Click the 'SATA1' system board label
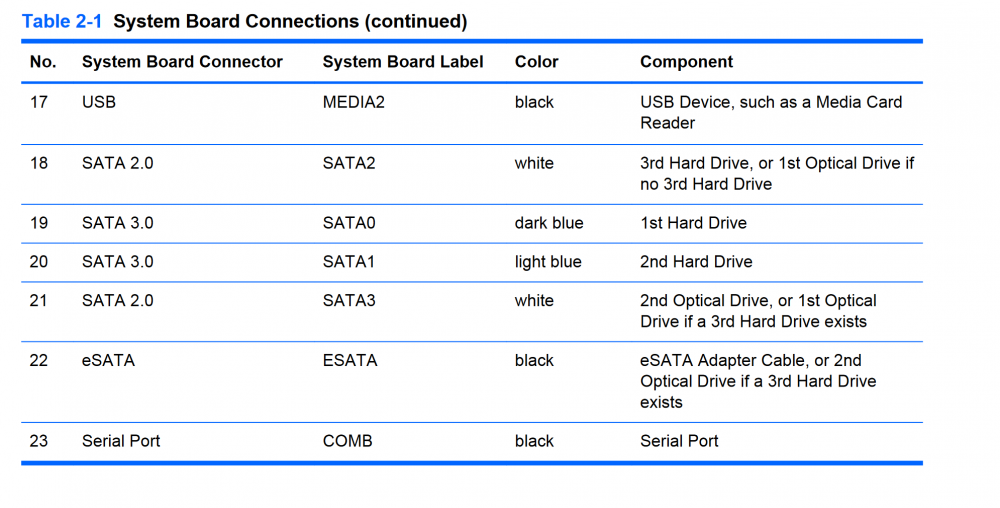Image resolution: width=1000 pixels, height=508 pixels. click(x=348, y=262)
